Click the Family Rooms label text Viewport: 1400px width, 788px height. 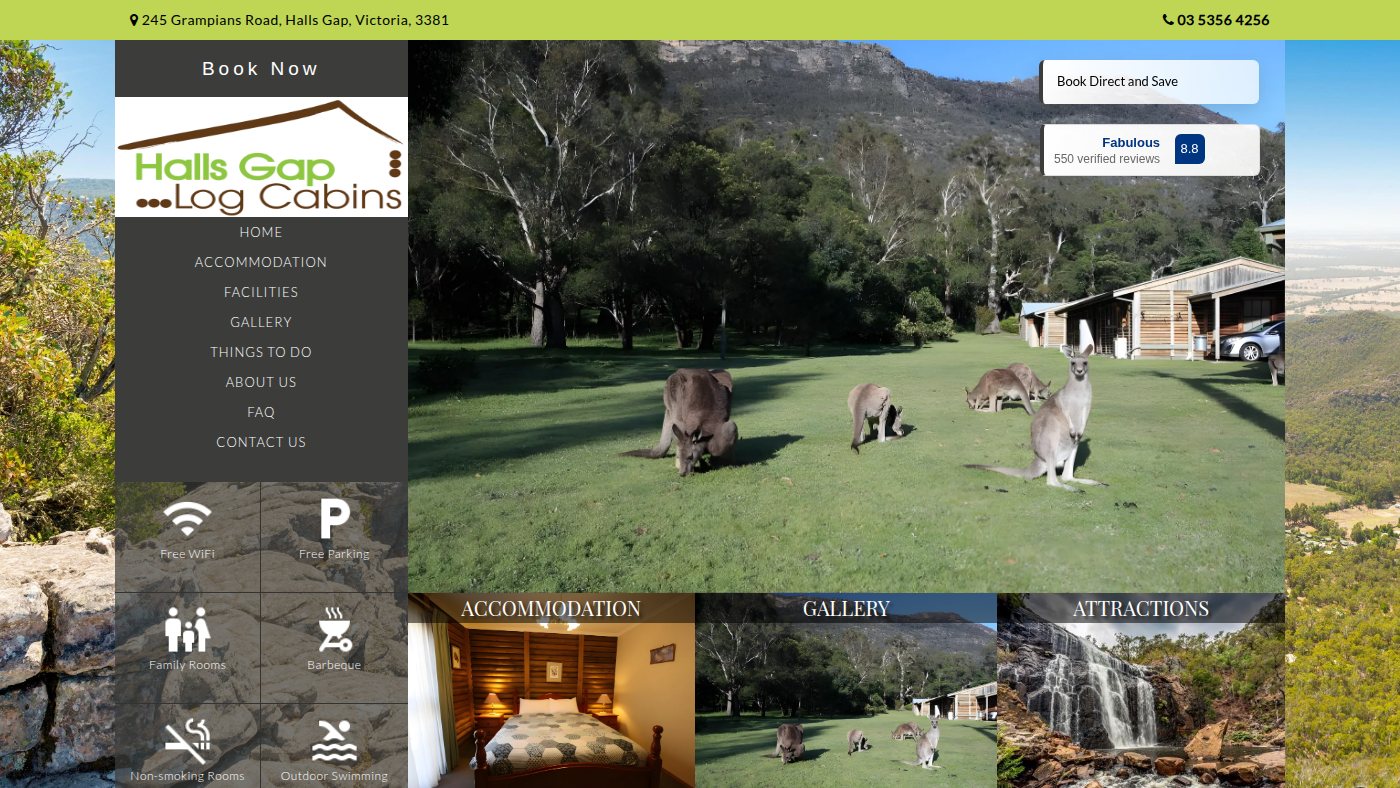188,665
